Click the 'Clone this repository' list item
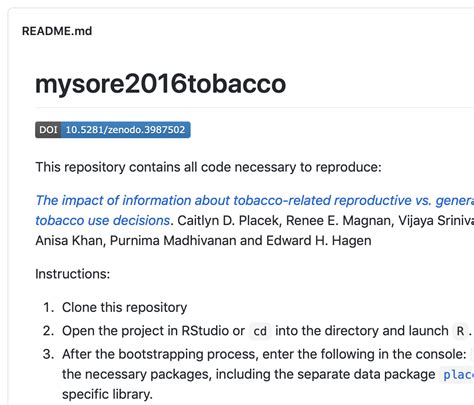The width and height of the screenshot is (474, 405). click(x=124, y=307)
